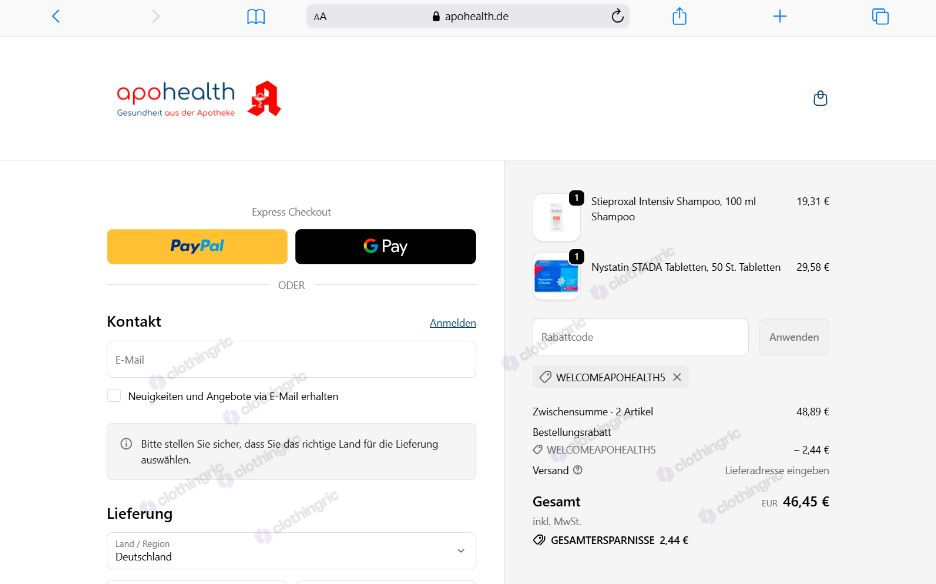Pay with the Google Pay button
The image size is (936, 584).
click(x=386, y=246)
